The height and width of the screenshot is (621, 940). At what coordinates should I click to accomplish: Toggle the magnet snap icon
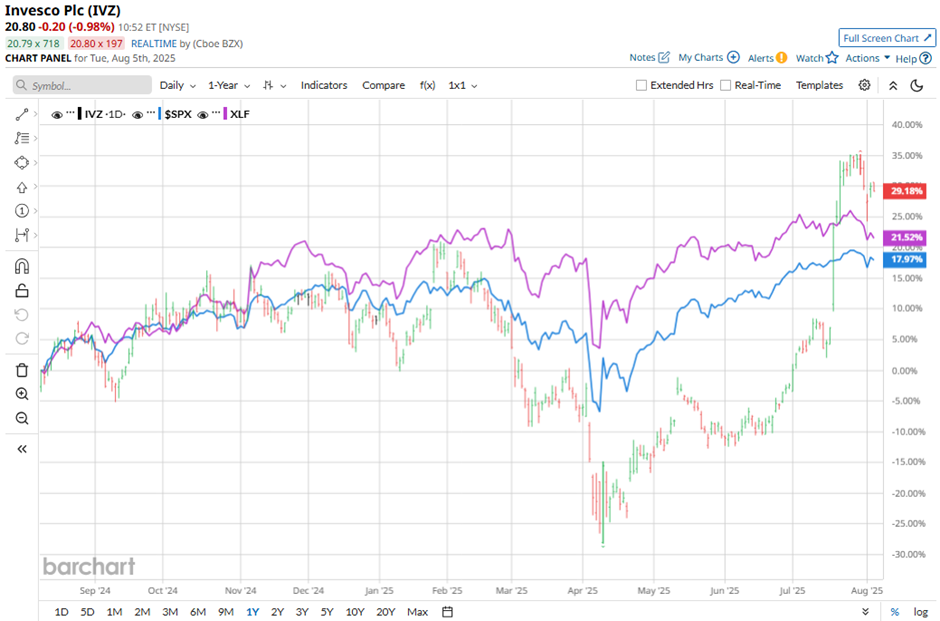pyautogui.click(x=22, y=266)
